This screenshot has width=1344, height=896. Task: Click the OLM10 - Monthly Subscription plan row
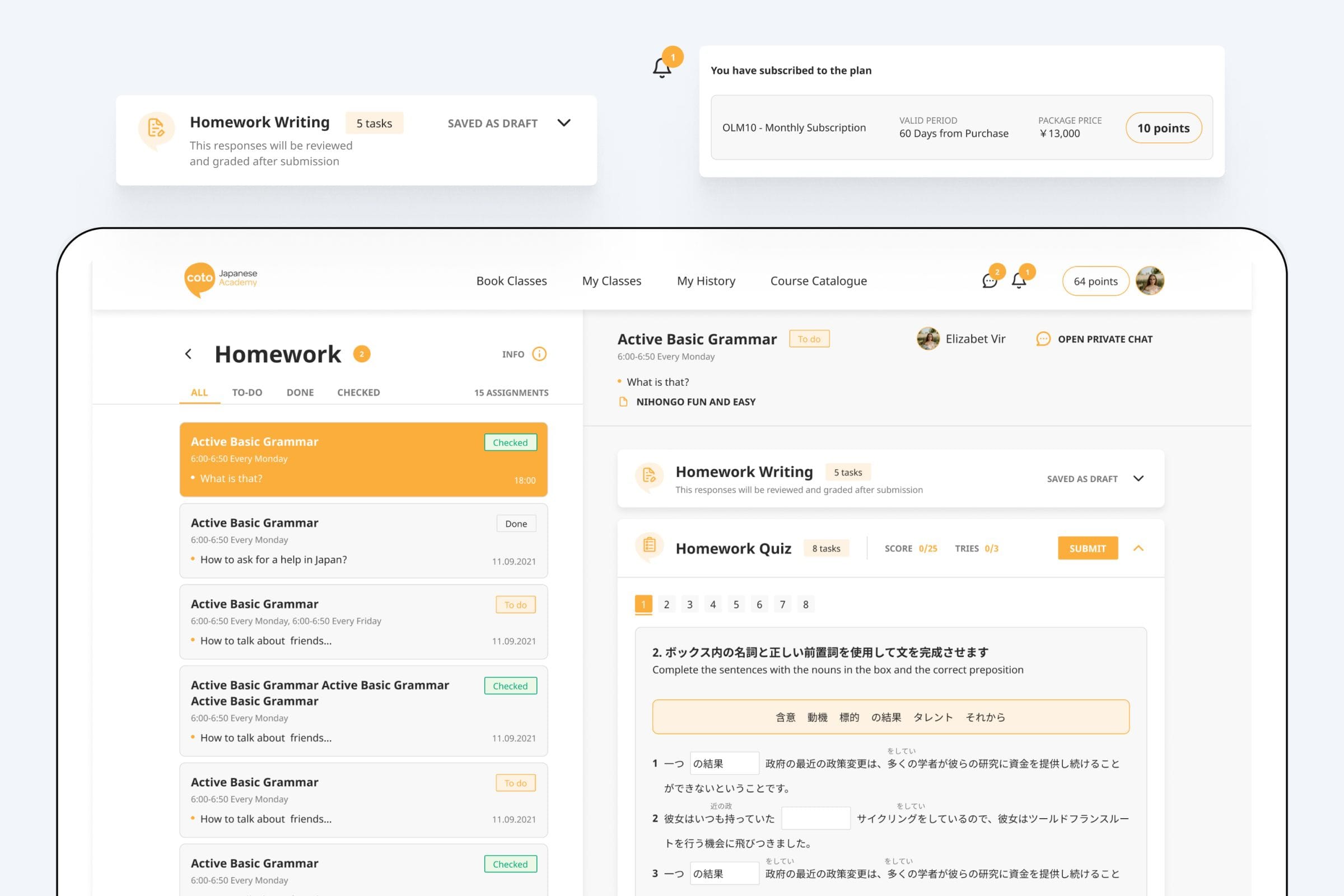pyautogui.click(x=962, y=128)
